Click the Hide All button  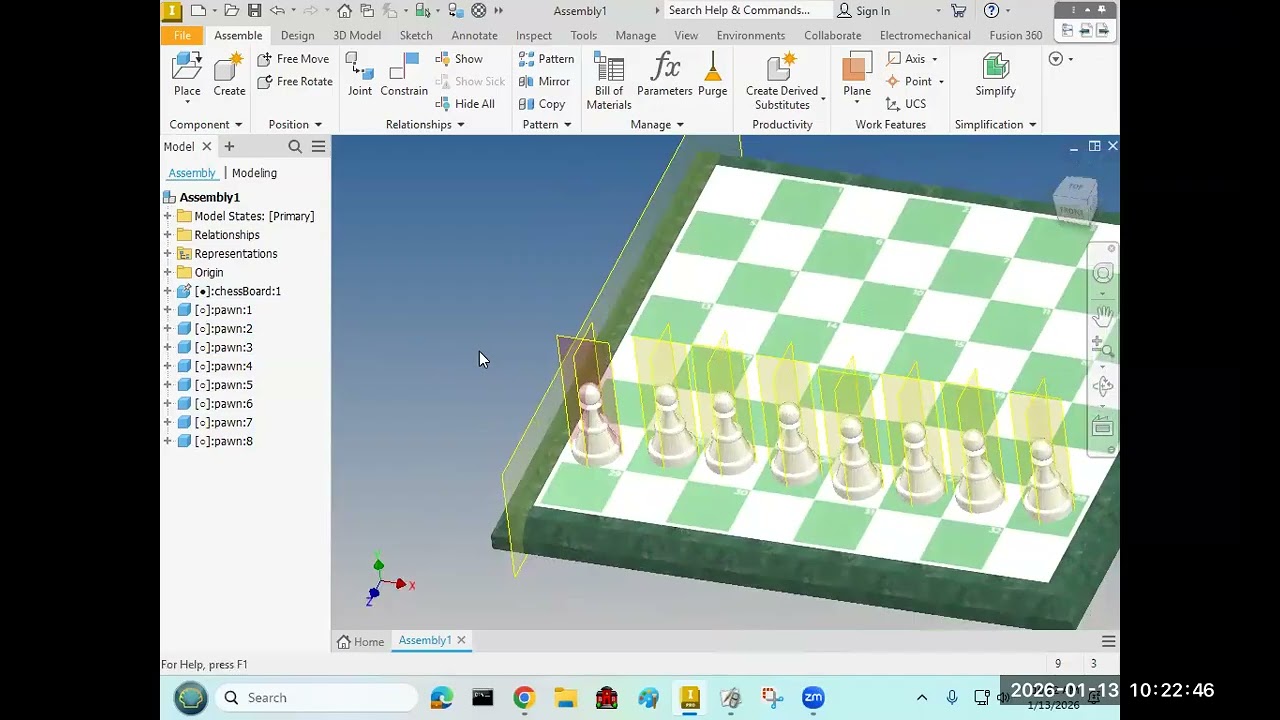[465, 104]
